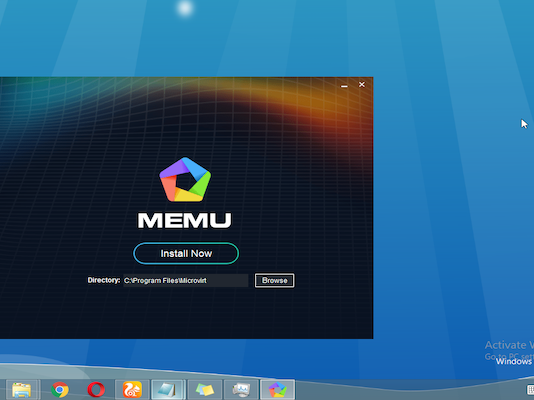Image resolution: width=534 pixels, height=400 pixels.
Task: Open Sticky Notes taskbar icon
Action: [x=205, y=389]
